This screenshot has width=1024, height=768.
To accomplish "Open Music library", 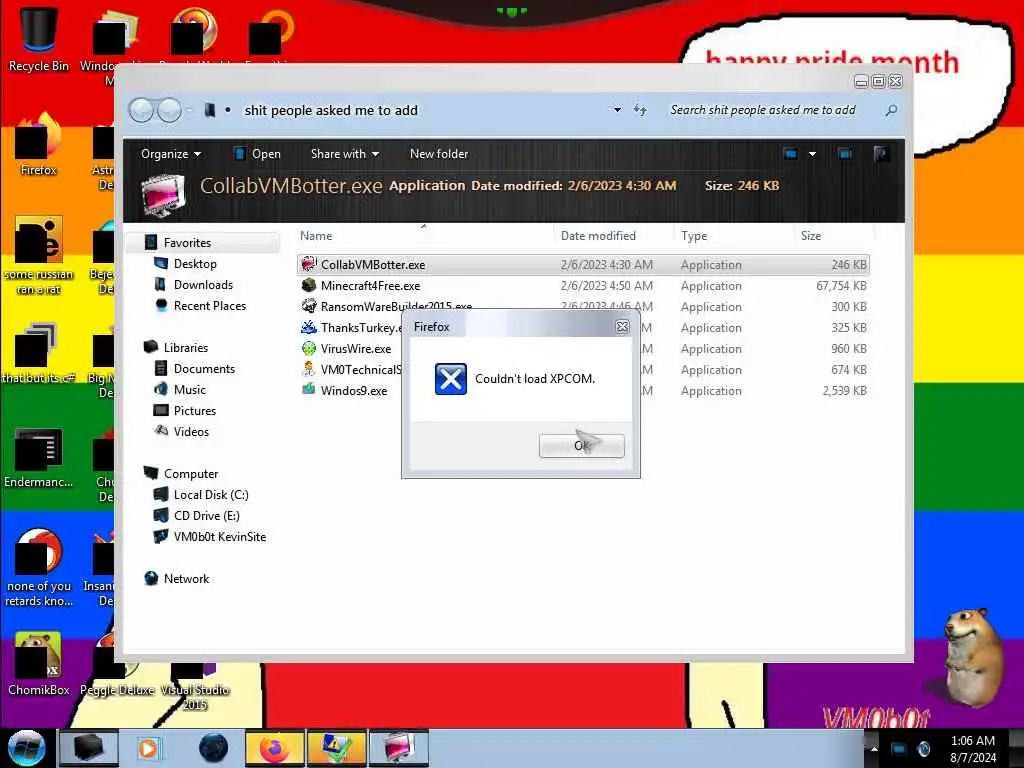I will pyautogui.click(x=189, y=389).
